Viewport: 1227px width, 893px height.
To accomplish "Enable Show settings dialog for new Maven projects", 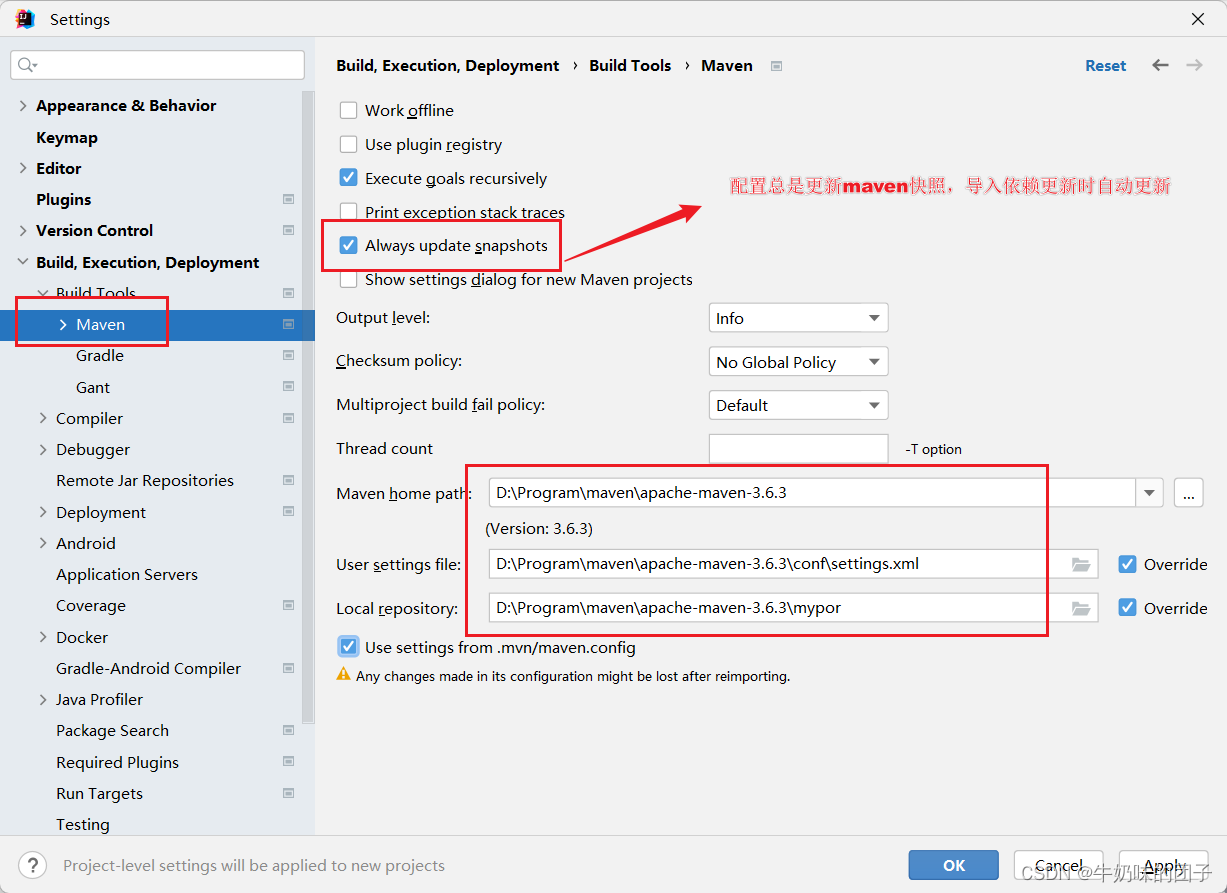I will click(348, 279).
